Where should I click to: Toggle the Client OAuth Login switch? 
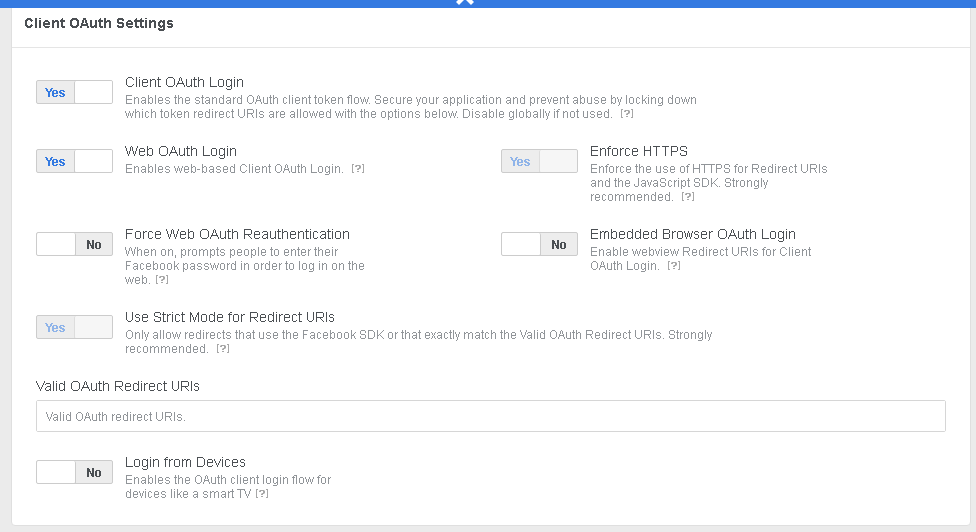[74, 92]
